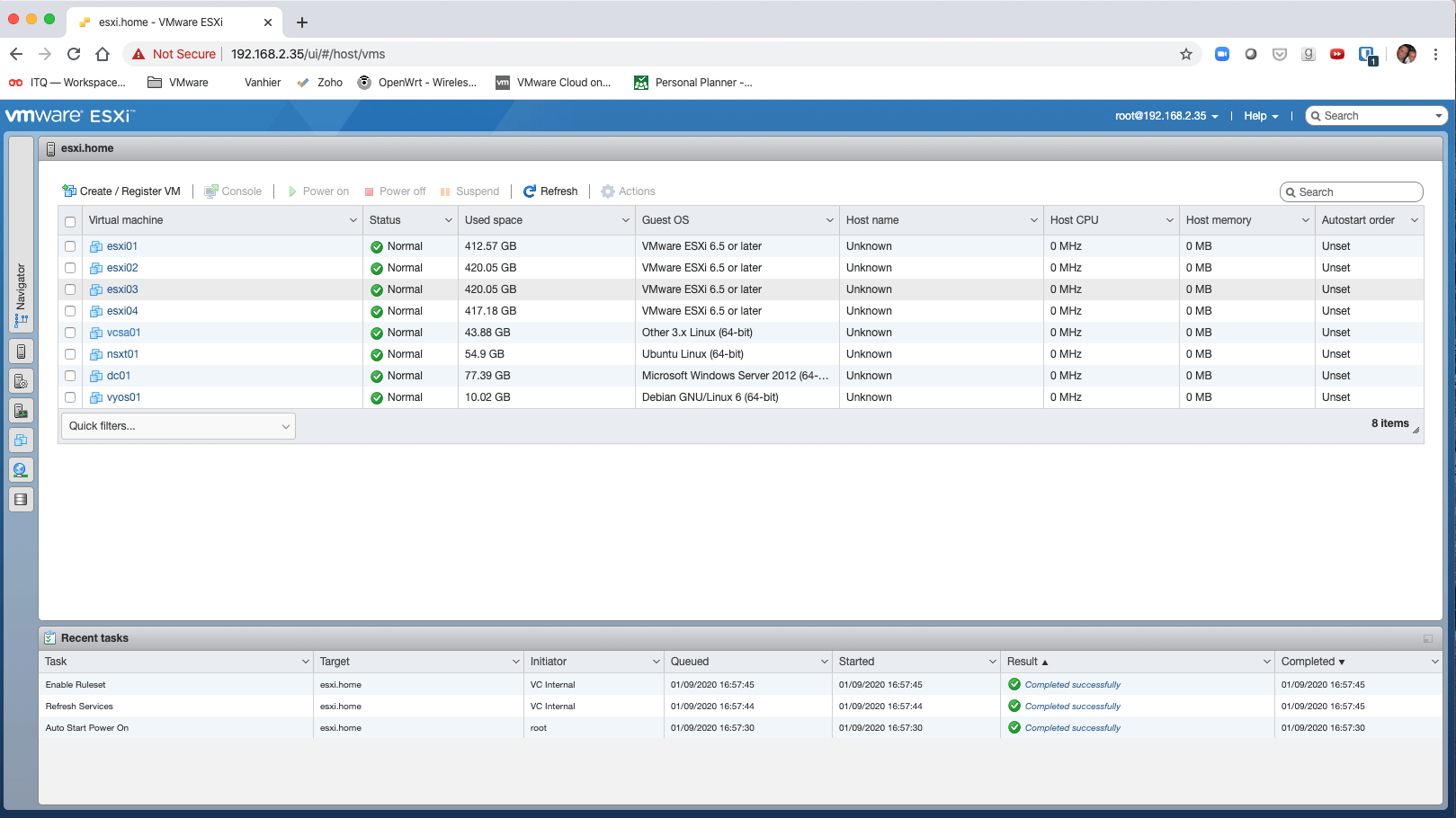Open Virtual Machines icon in Navigator sidebar
The width and height of the screenshot is (1456, 818).
[21, 440]
